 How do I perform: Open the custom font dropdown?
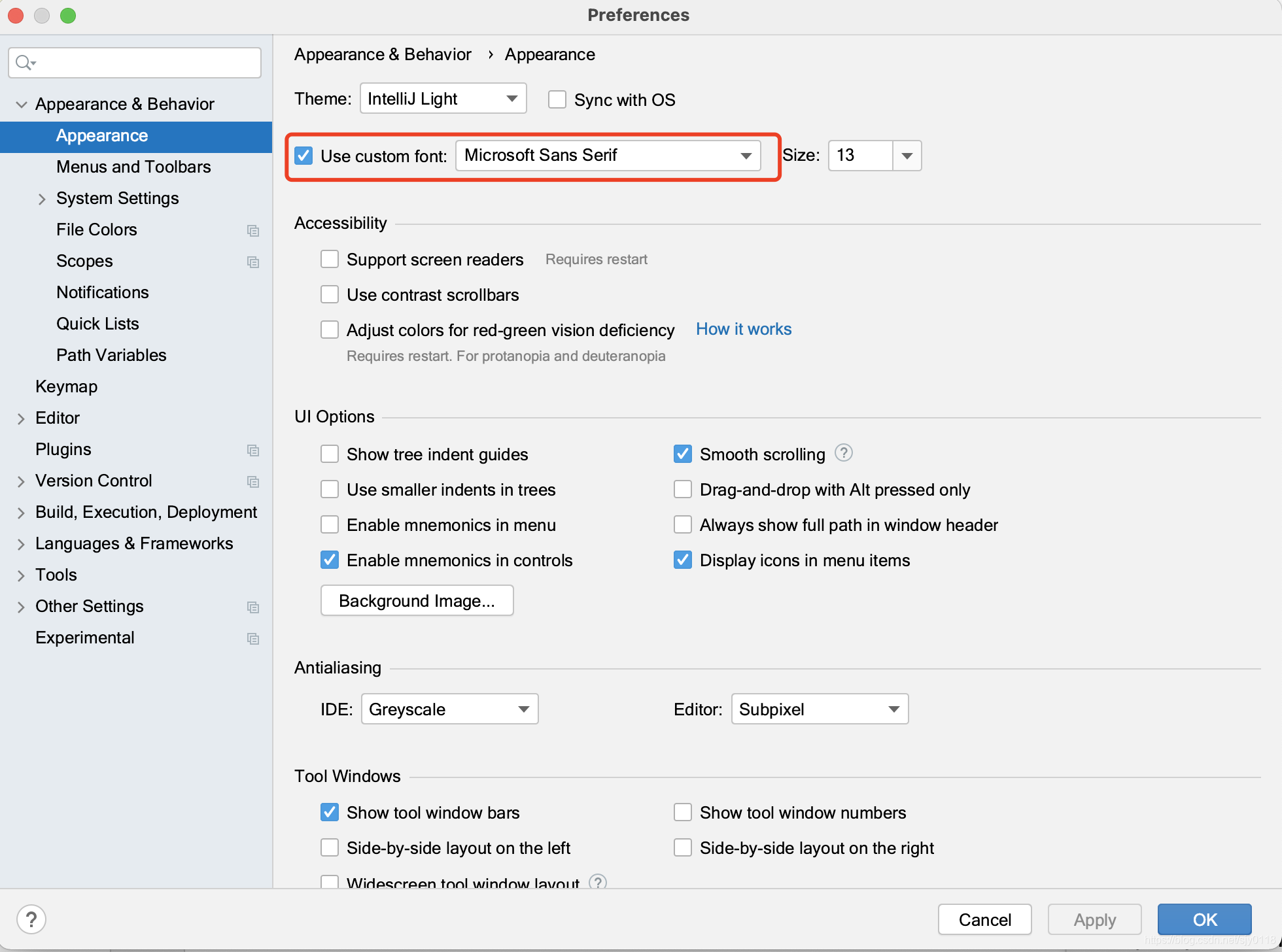pos(608,156)
